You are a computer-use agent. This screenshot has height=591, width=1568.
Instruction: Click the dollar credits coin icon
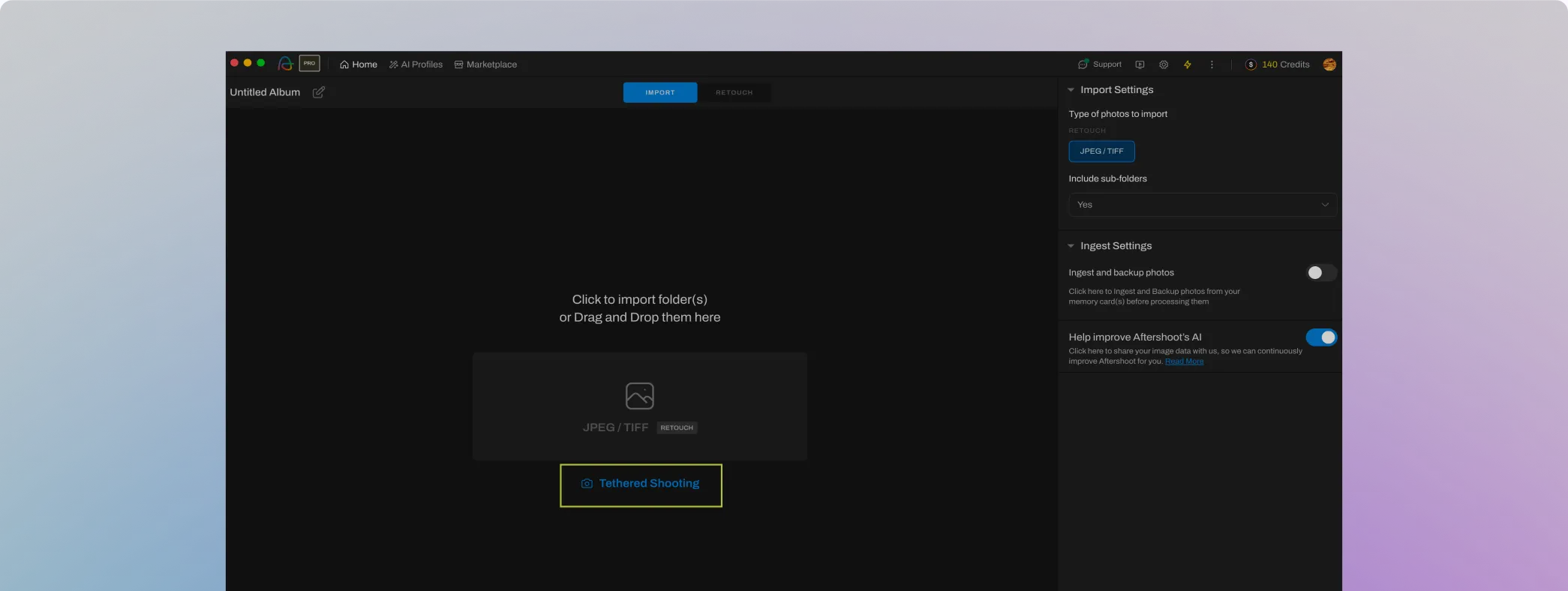point(1251,64)
